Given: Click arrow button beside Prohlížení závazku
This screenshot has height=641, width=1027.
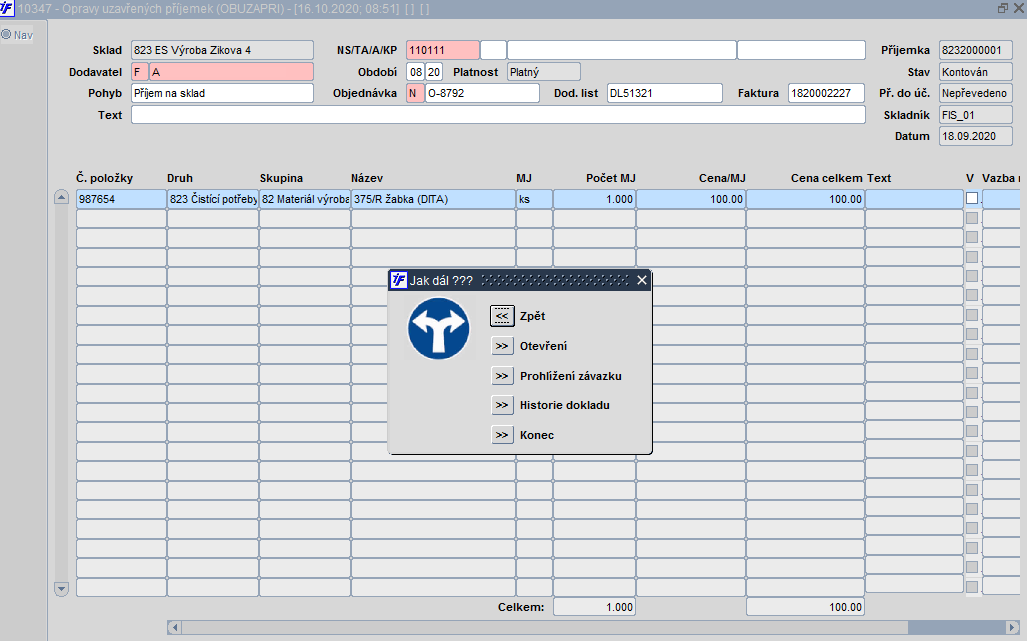Looking at the screenshot, I should point(502,376).
